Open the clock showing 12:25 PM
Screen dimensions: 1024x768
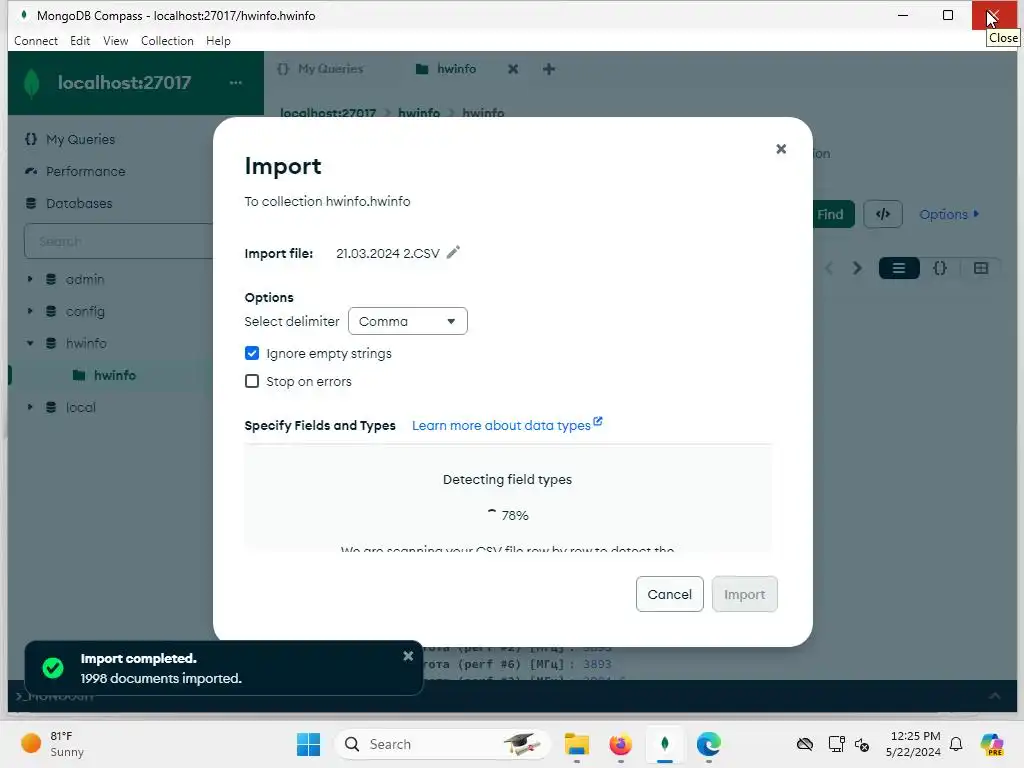coord(913,744)
